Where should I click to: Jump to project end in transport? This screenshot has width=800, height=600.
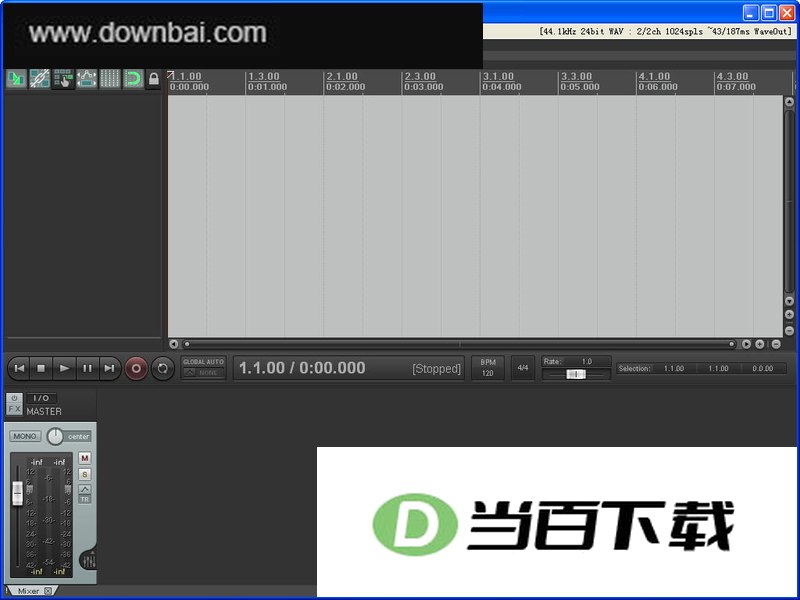pyautogui.click(x=109, y=368)
